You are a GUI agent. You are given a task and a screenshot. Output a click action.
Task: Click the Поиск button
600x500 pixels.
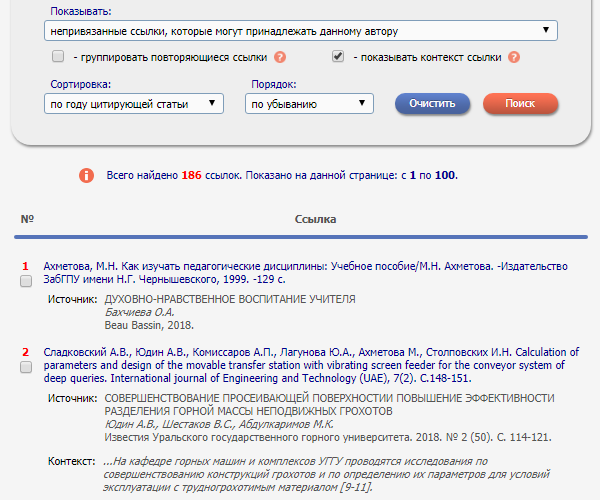pyautogui.click(x=520, y=104)
